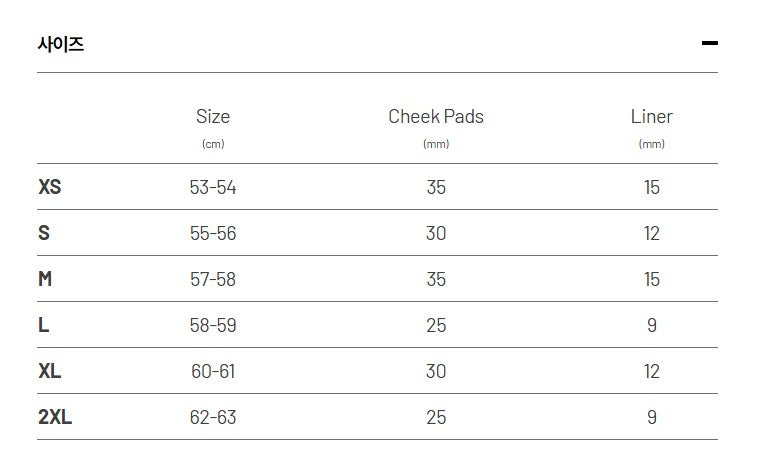The image size is (767, 461).
Task: Click Liner value in 2XL row
Action: pos(652,417)
